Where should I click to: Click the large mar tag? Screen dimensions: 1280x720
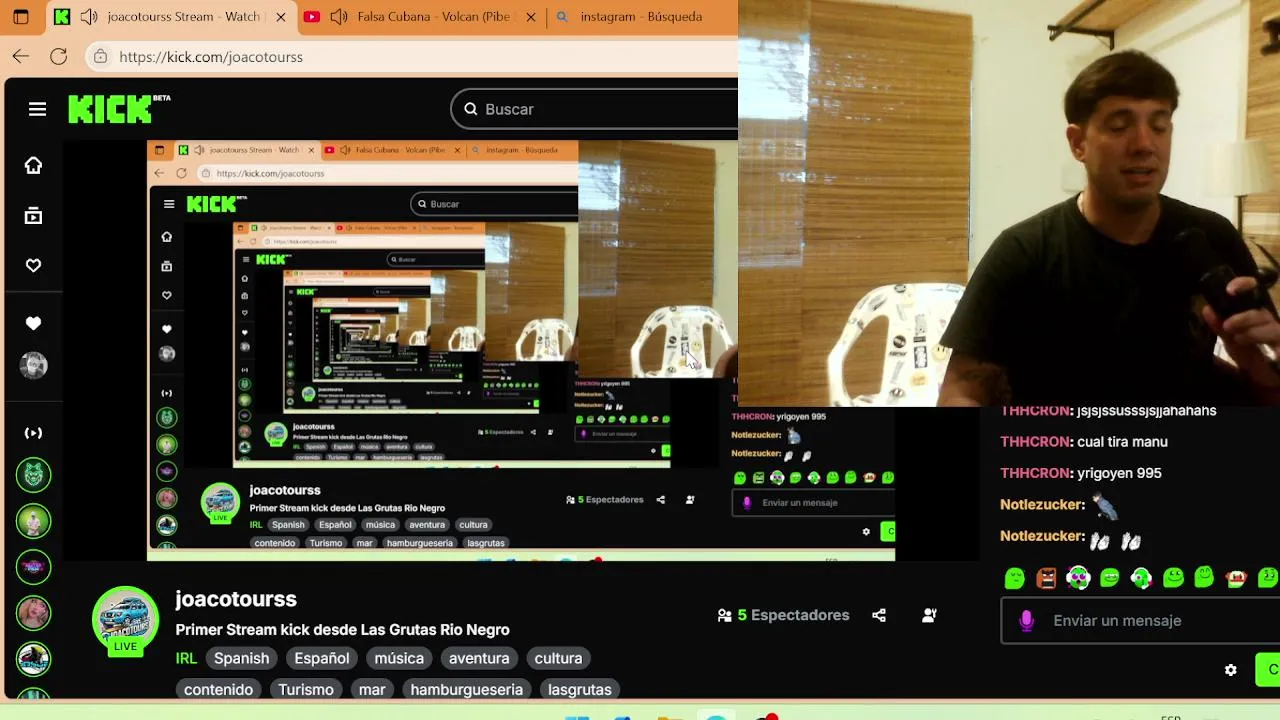coord(372,689)
